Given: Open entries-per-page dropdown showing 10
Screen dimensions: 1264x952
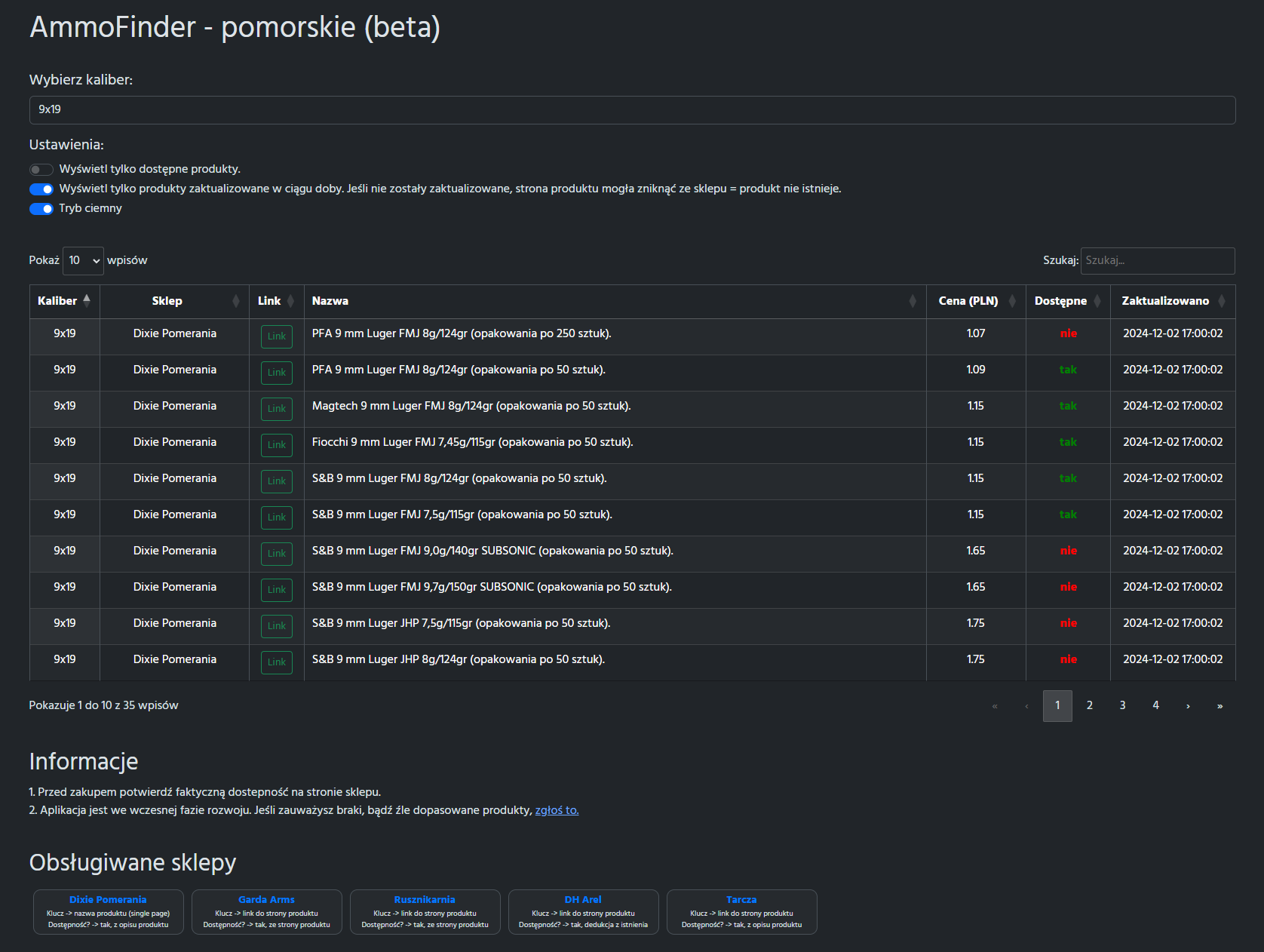Looking at the screenshot, I should pos(83,261).
